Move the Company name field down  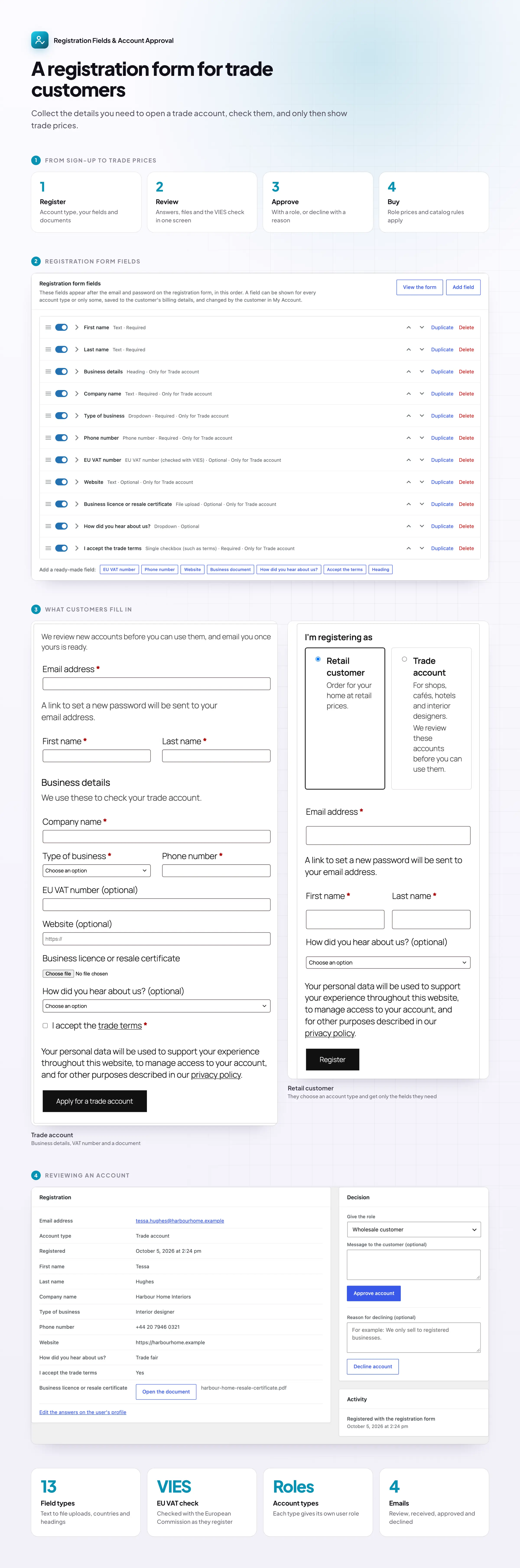(x=422, y=394)
